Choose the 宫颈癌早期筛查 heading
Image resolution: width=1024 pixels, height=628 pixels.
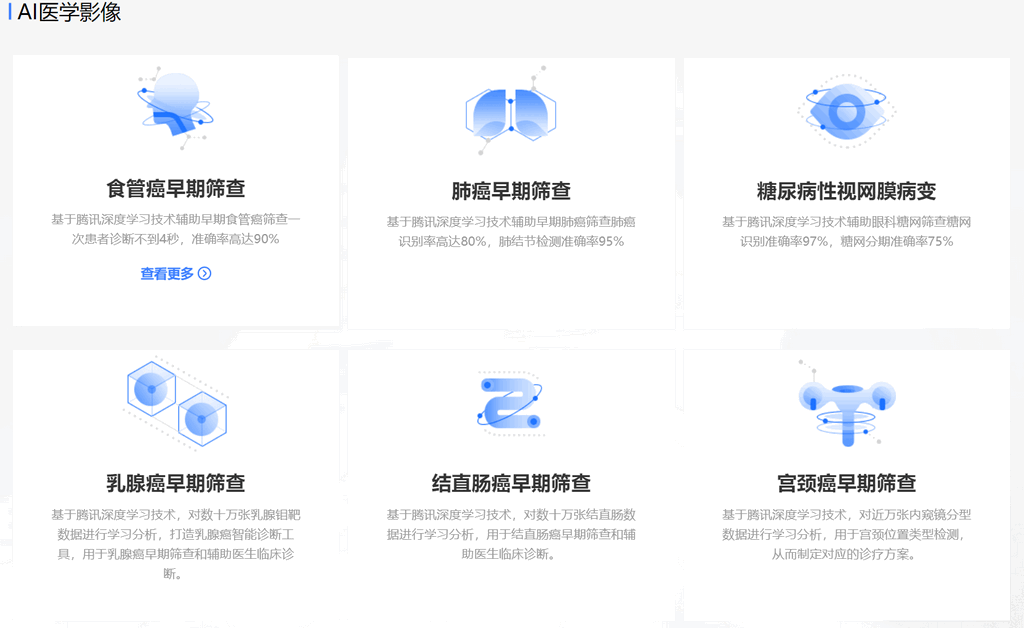(x=846, y=483)
